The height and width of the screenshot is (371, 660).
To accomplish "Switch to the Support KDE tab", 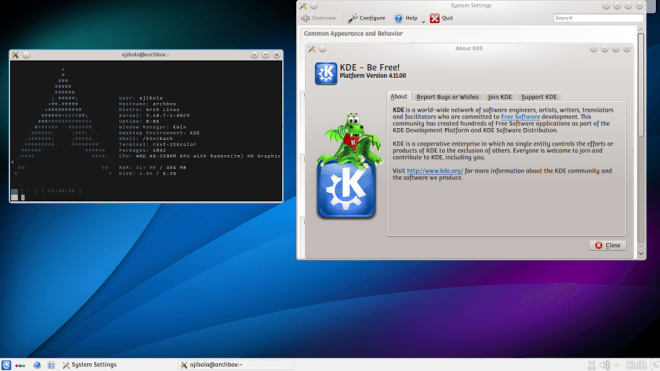I will point(539,97).
